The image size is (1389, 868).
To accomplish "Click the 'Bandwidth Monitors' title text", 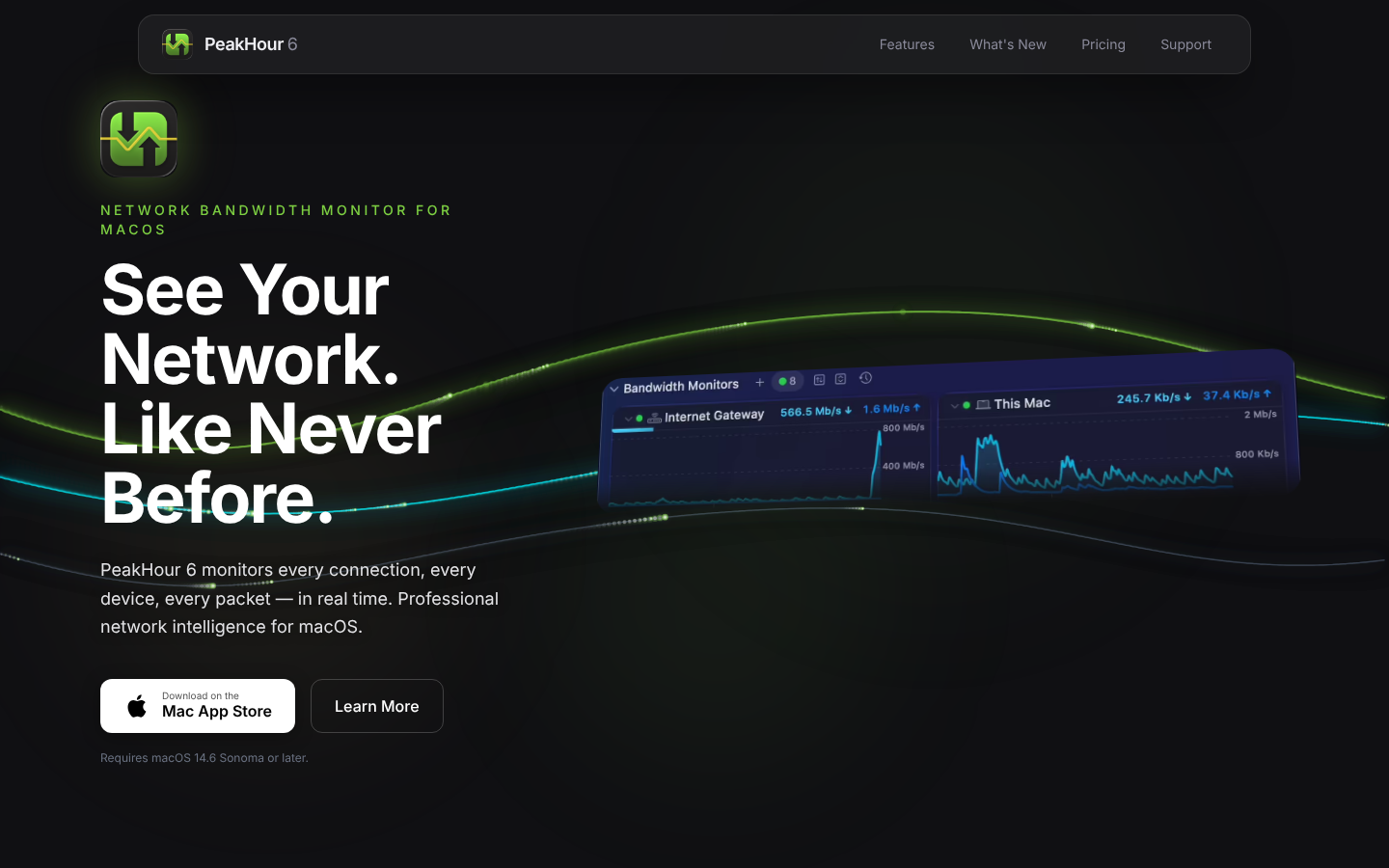I will (681, 386).
